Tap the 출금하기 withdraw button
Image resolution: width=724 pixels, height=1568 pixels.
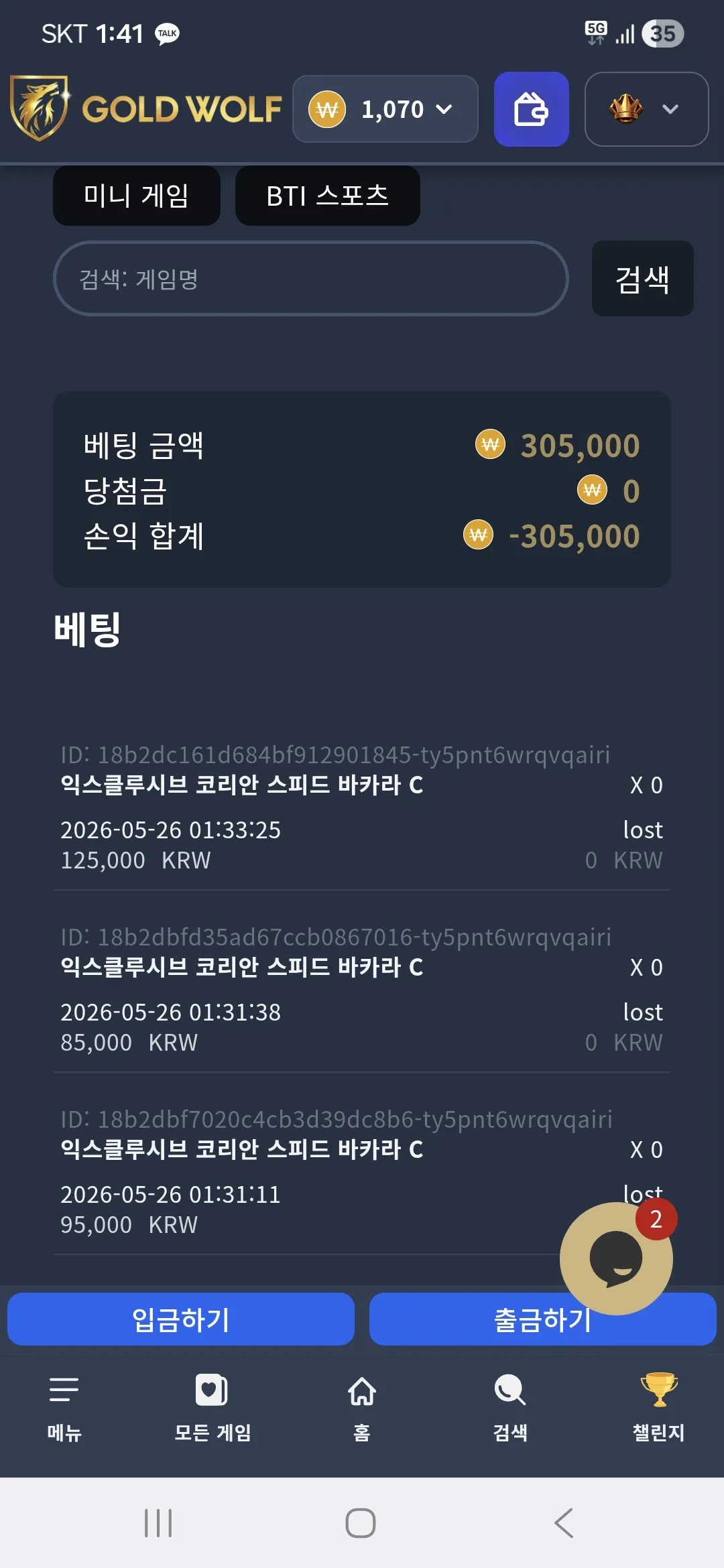click(543, 1319)
